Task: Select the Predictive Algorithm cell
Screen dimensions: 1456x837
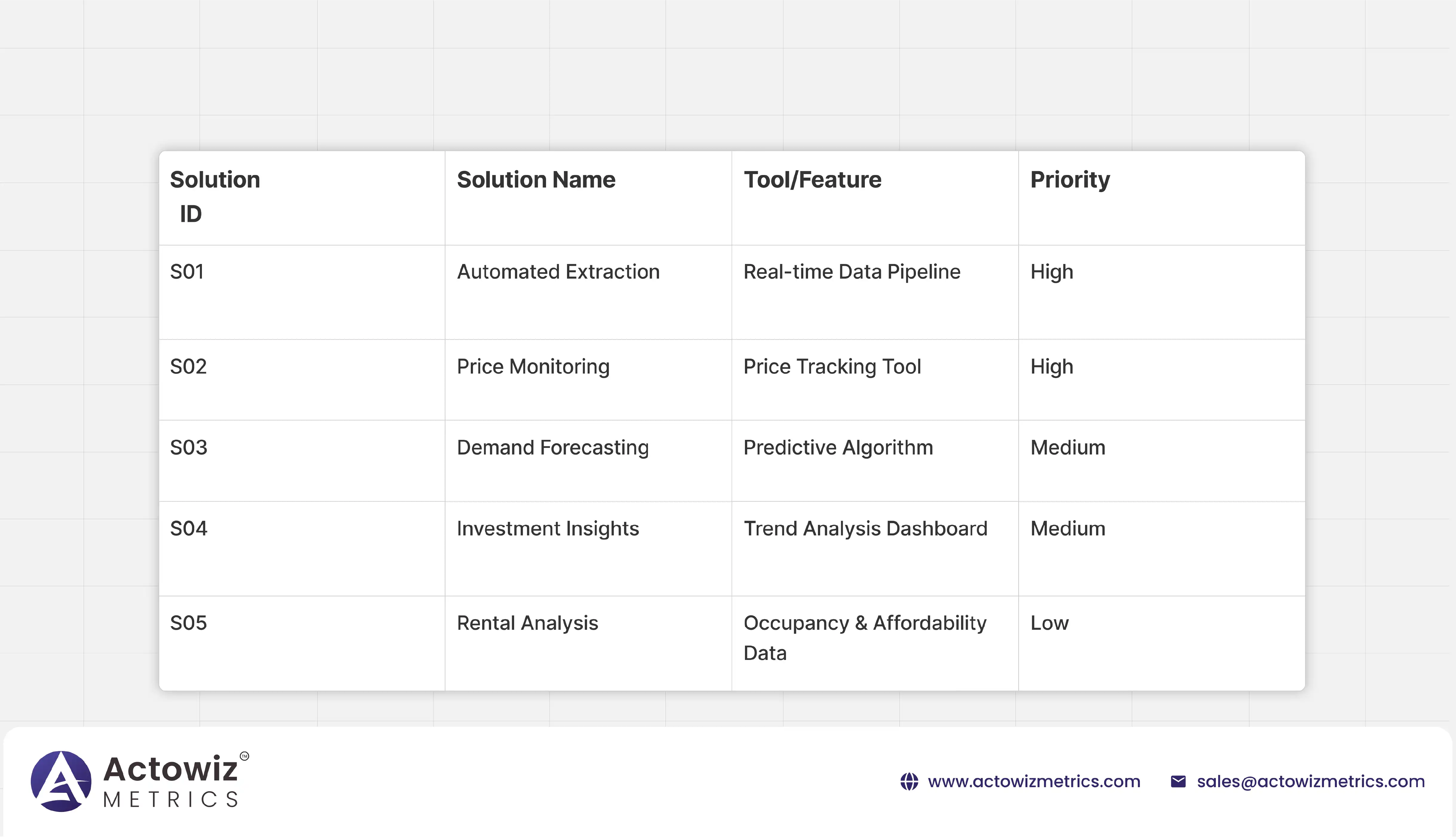Action: click(x=838, y=447)
